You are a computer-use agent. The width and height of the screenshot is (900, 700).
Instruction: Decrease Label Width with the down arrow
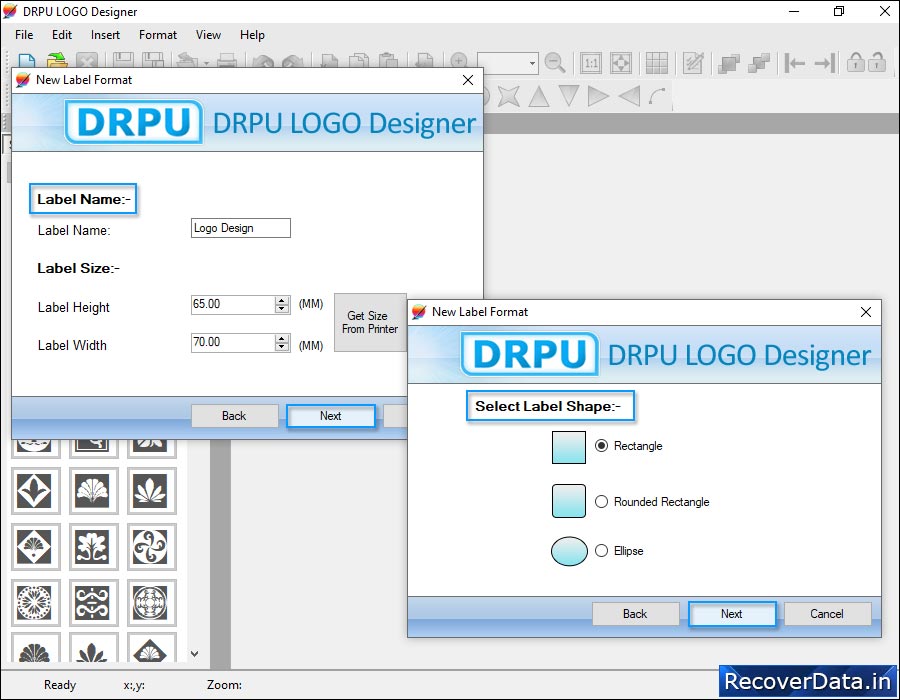pos(282,347)
